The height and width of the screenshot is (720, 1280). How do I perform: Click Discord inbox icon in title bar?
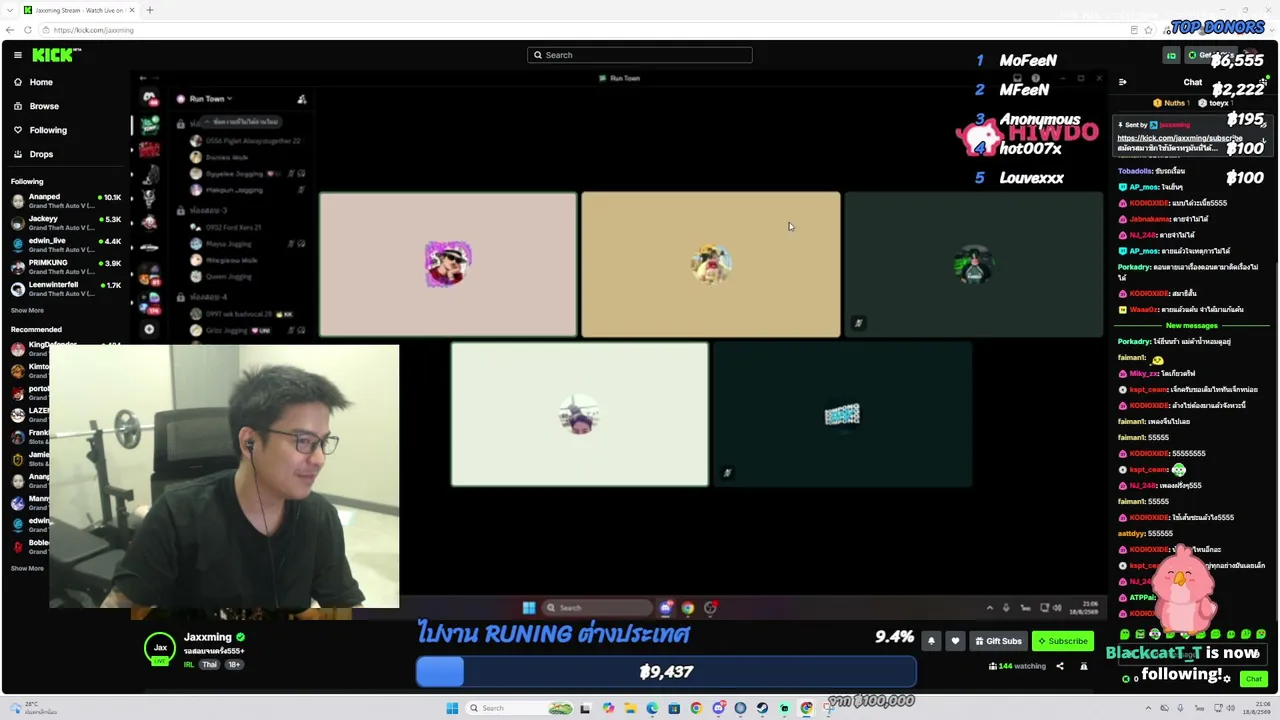click(1017, 78)
